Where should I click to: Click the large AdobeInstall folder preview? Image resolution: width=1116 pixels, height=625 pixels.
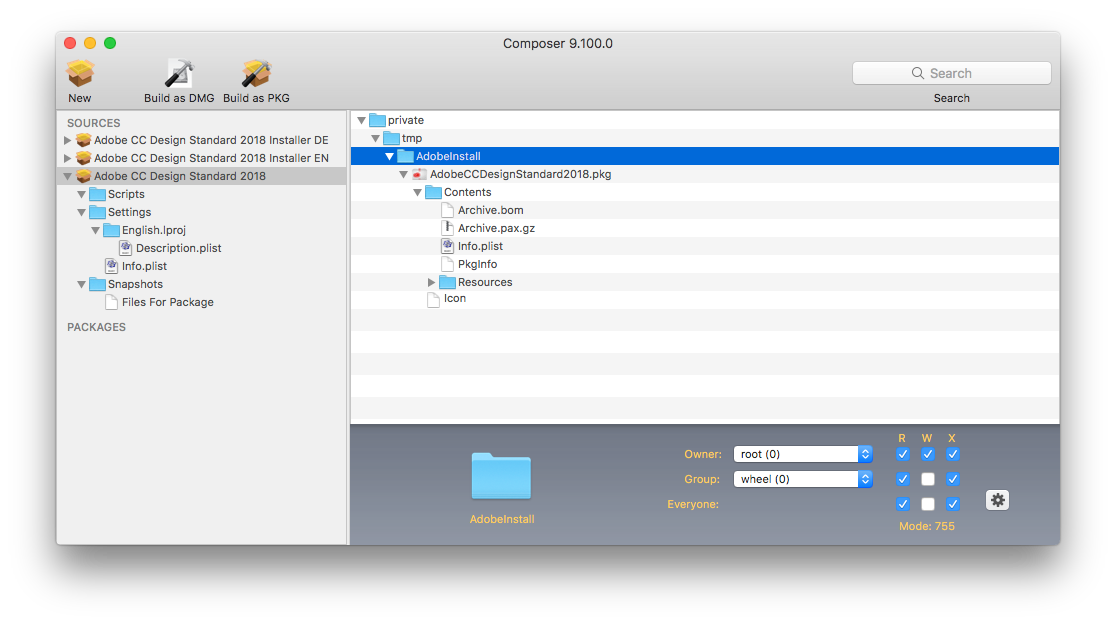501,476
